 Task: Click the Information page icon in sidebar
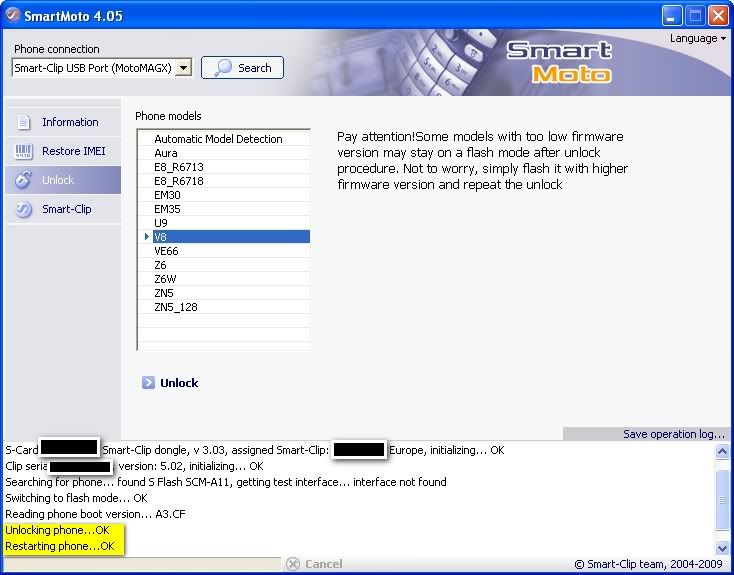pyautogui.click(x=23, y=122)
